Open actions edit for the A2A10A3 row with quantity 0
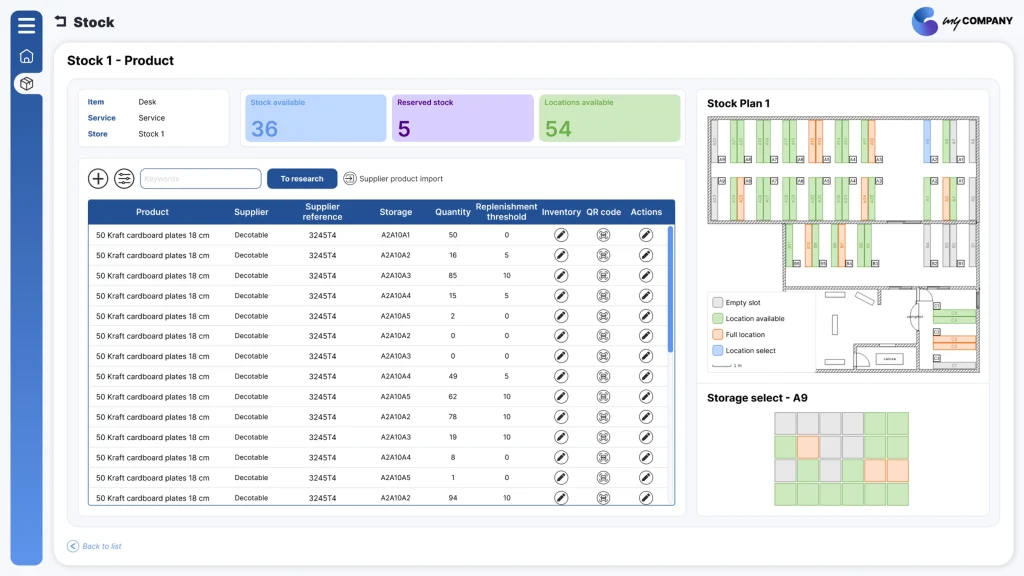Viewport: 1024px width, 576px height. [646, 356]
